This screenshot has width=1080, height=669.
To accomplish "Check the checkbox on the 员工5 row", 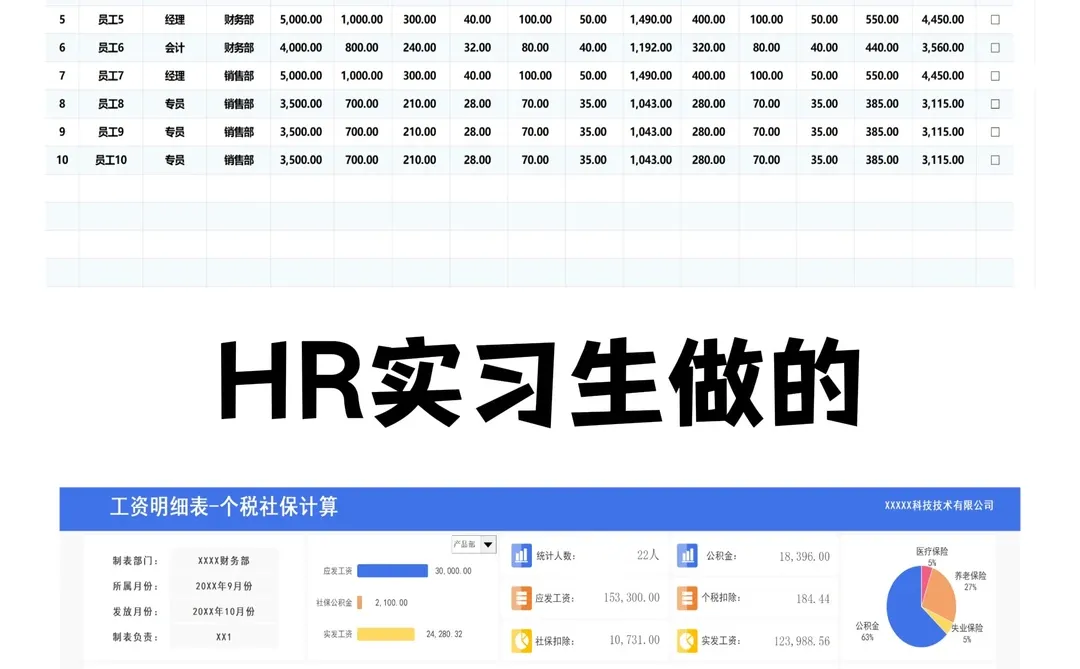I will pyautogui.click(x=995, y=19).
